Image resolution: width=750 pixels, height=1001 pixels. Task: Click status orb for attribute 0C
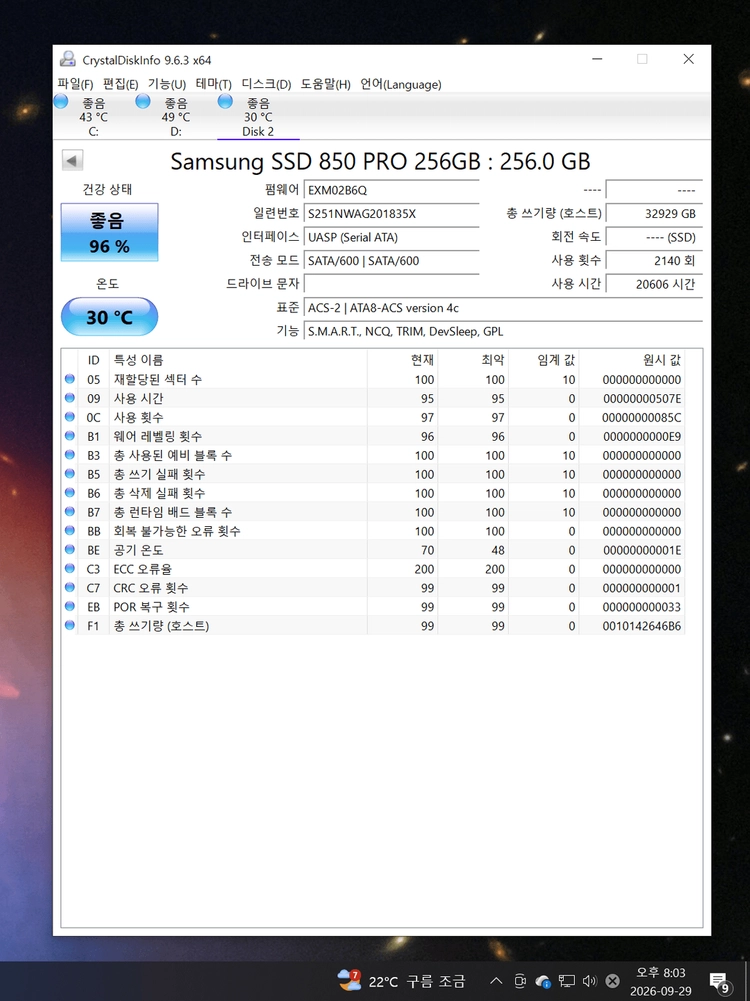(x=70, y=417)
